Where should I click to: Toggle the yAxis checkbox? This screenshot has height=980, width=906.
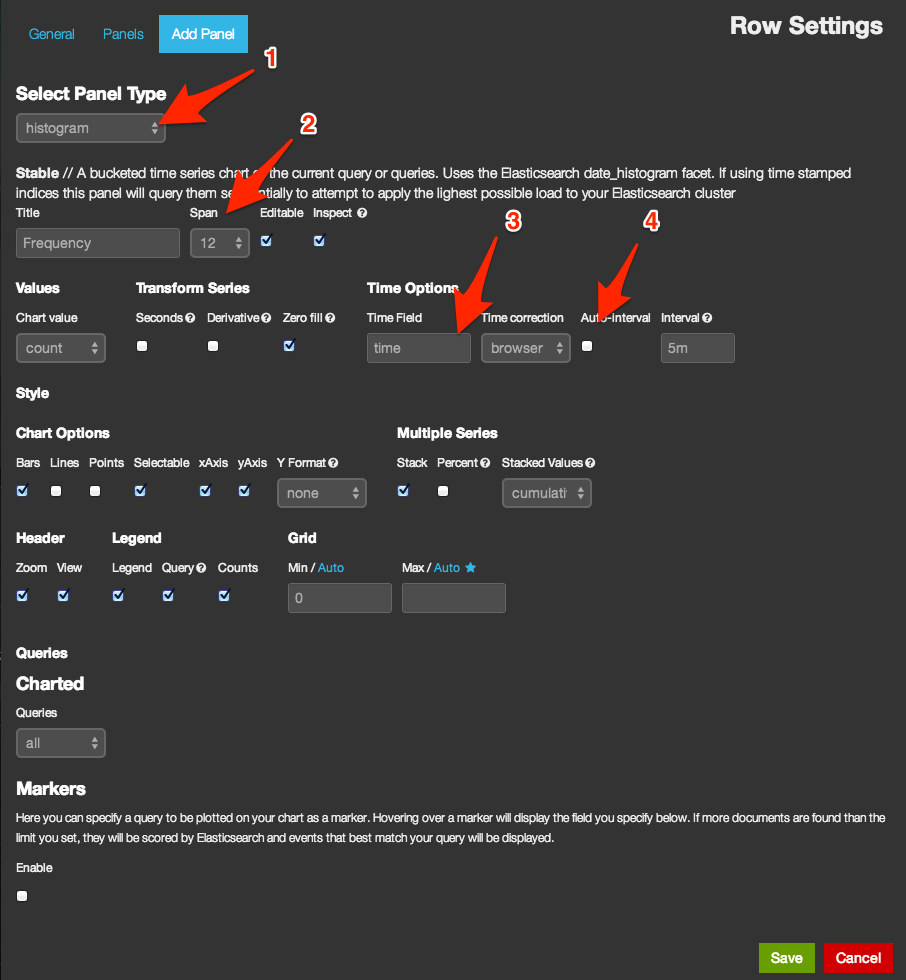(244, 491)
